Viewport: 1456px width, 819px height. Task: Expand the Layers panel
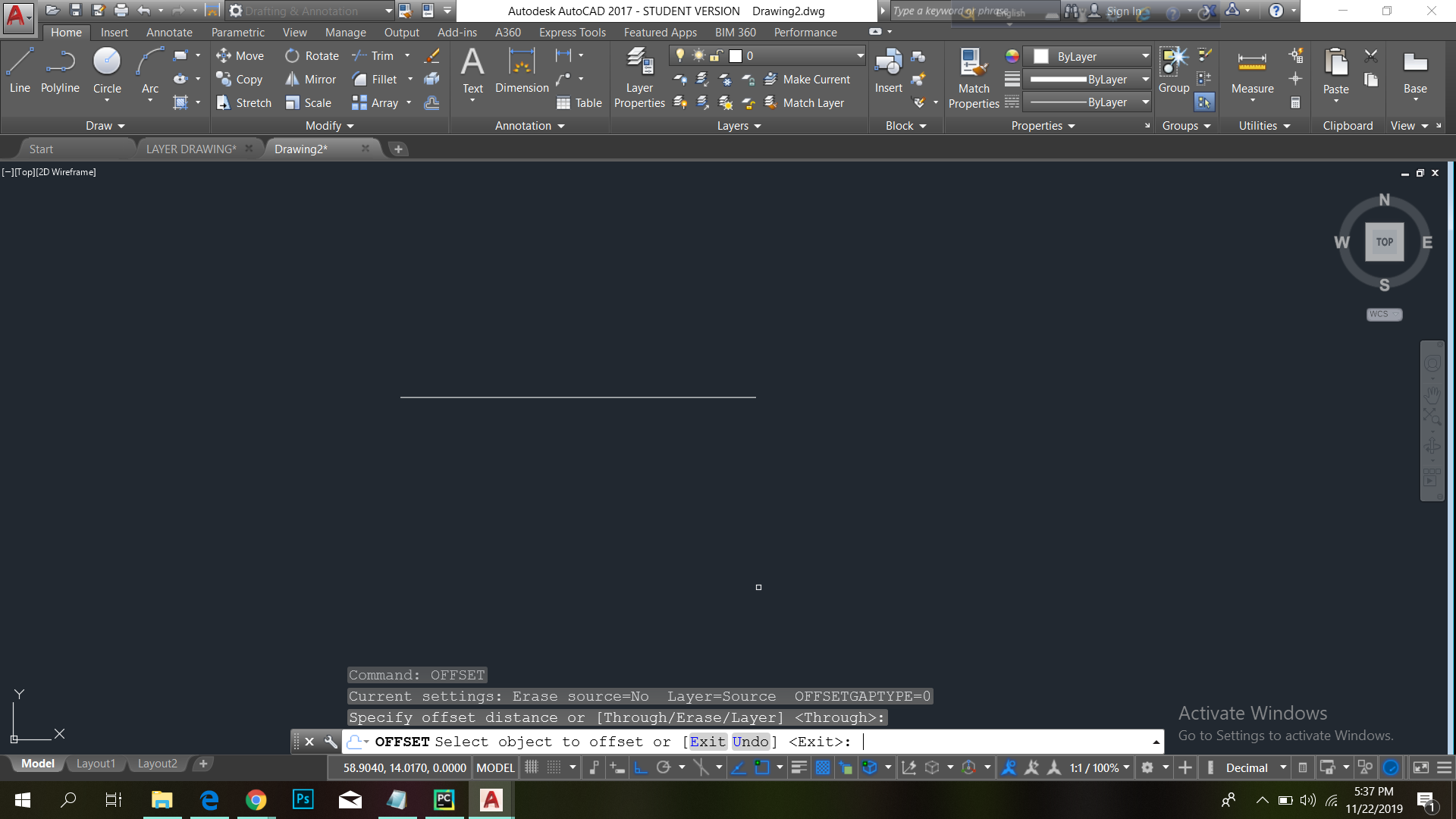739,126
